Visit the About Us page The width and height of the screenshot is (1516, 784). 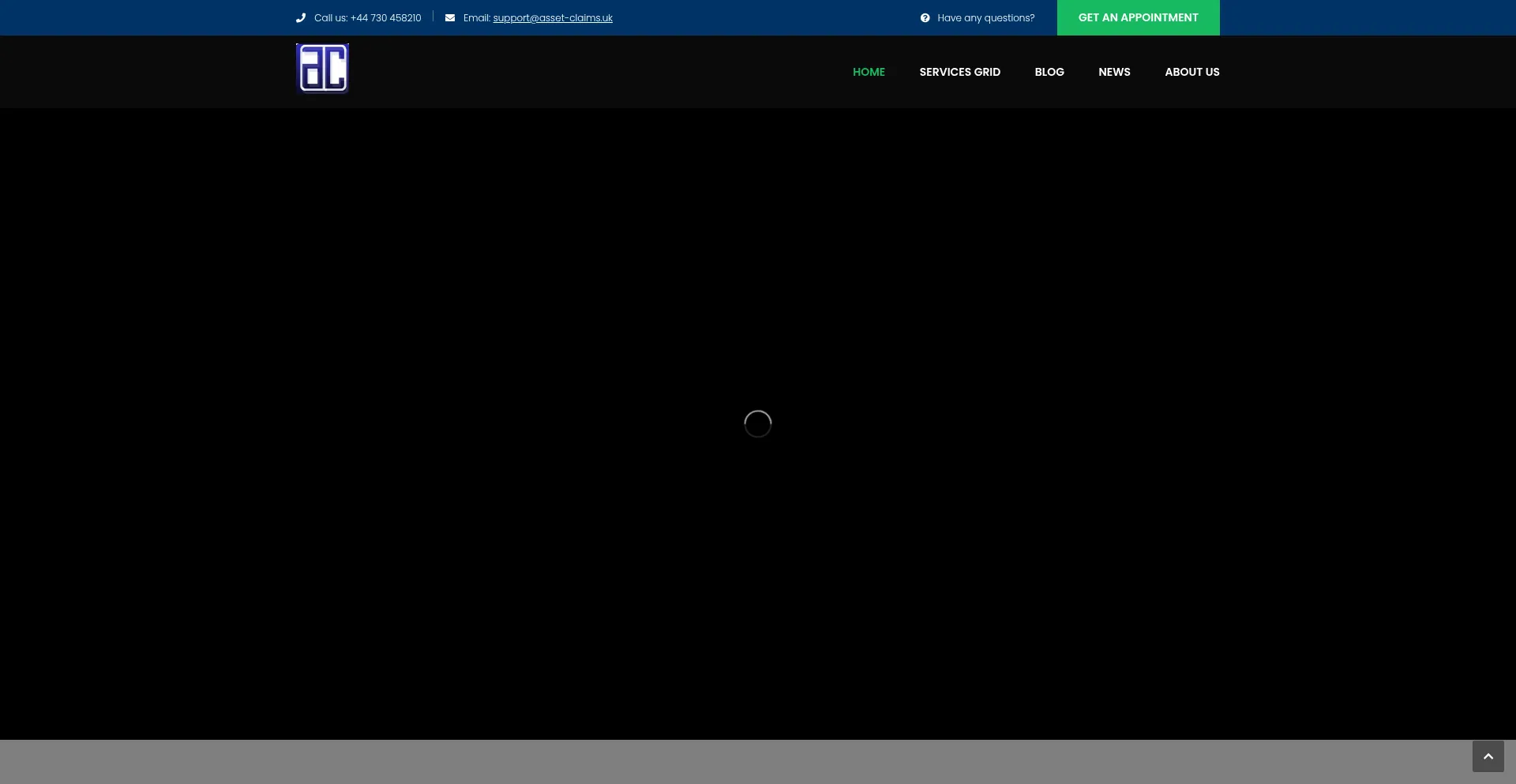1191,72
